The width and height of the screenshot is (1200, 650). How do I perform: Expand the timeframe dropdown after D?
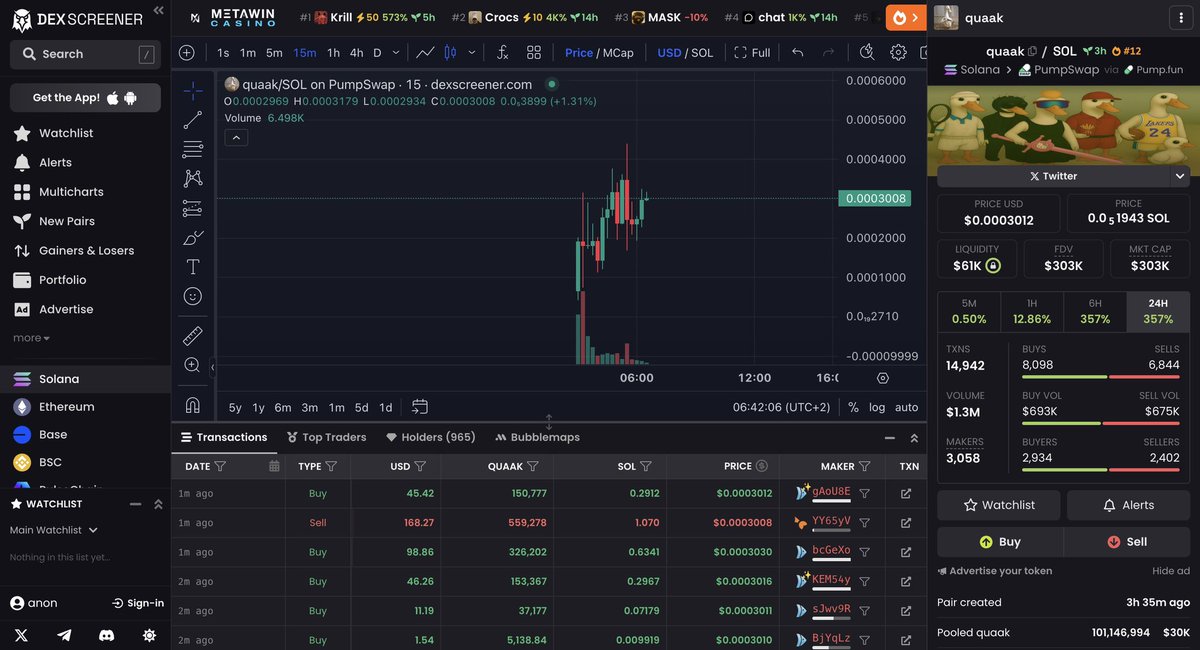click(396, 53)
